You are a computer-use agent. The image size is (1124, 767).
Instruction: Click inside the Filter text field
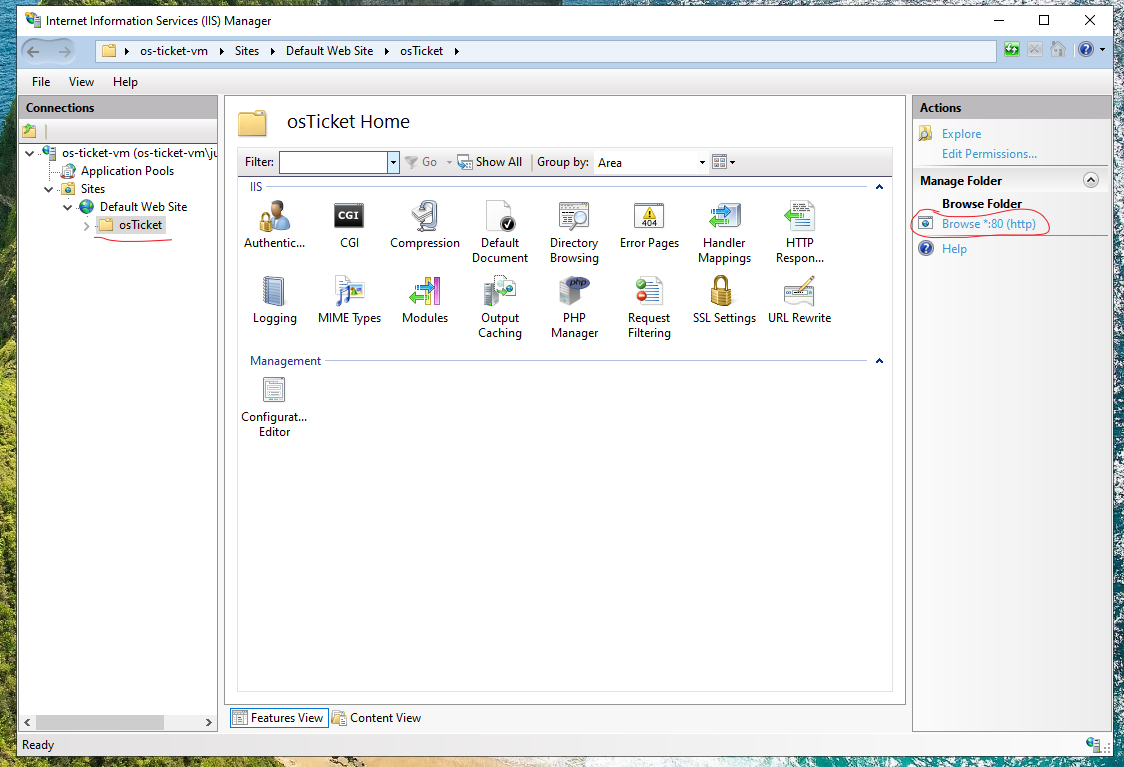click(x=333, y=162)
